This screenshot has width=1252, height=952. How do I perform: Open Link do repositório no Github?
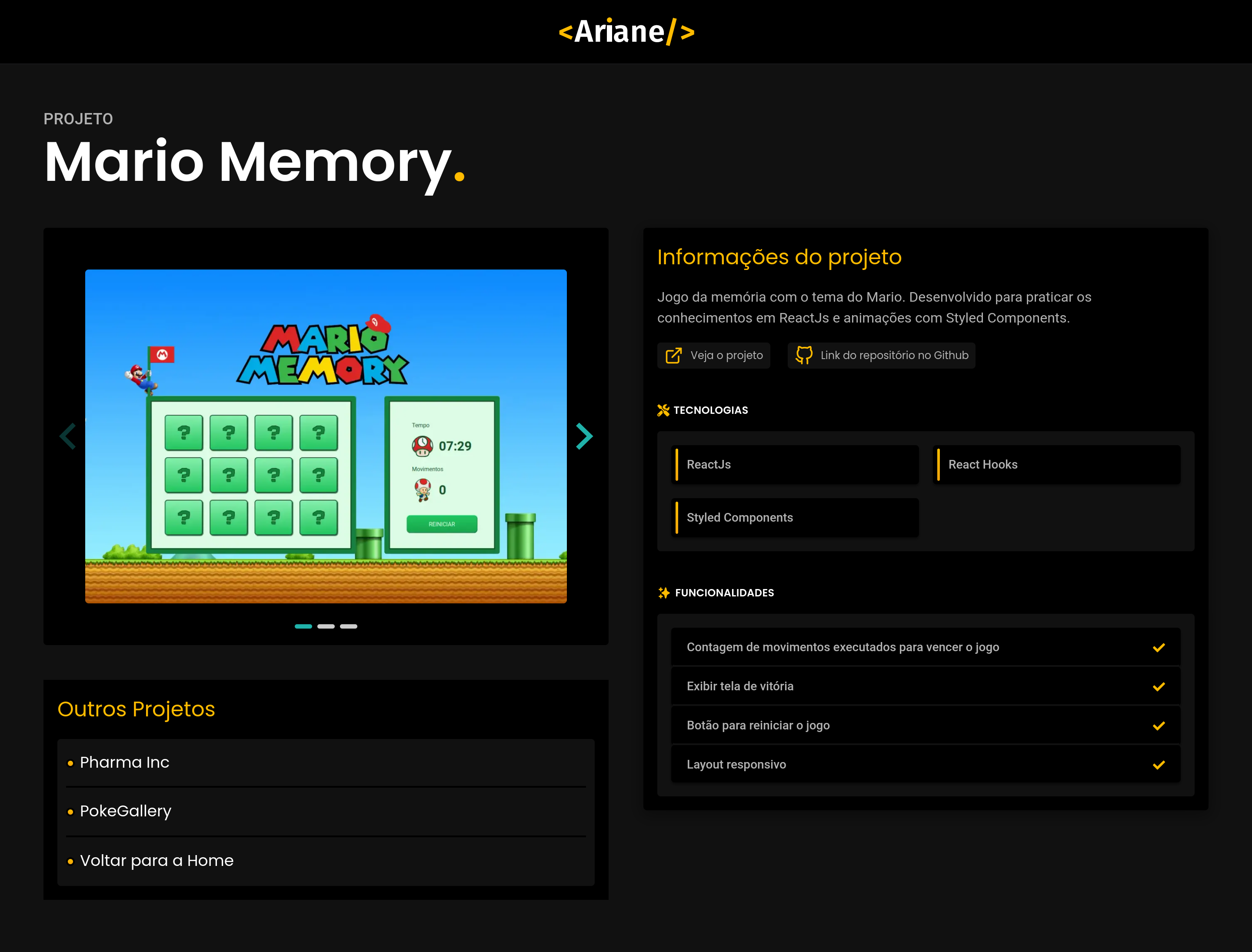coord(881,355)
